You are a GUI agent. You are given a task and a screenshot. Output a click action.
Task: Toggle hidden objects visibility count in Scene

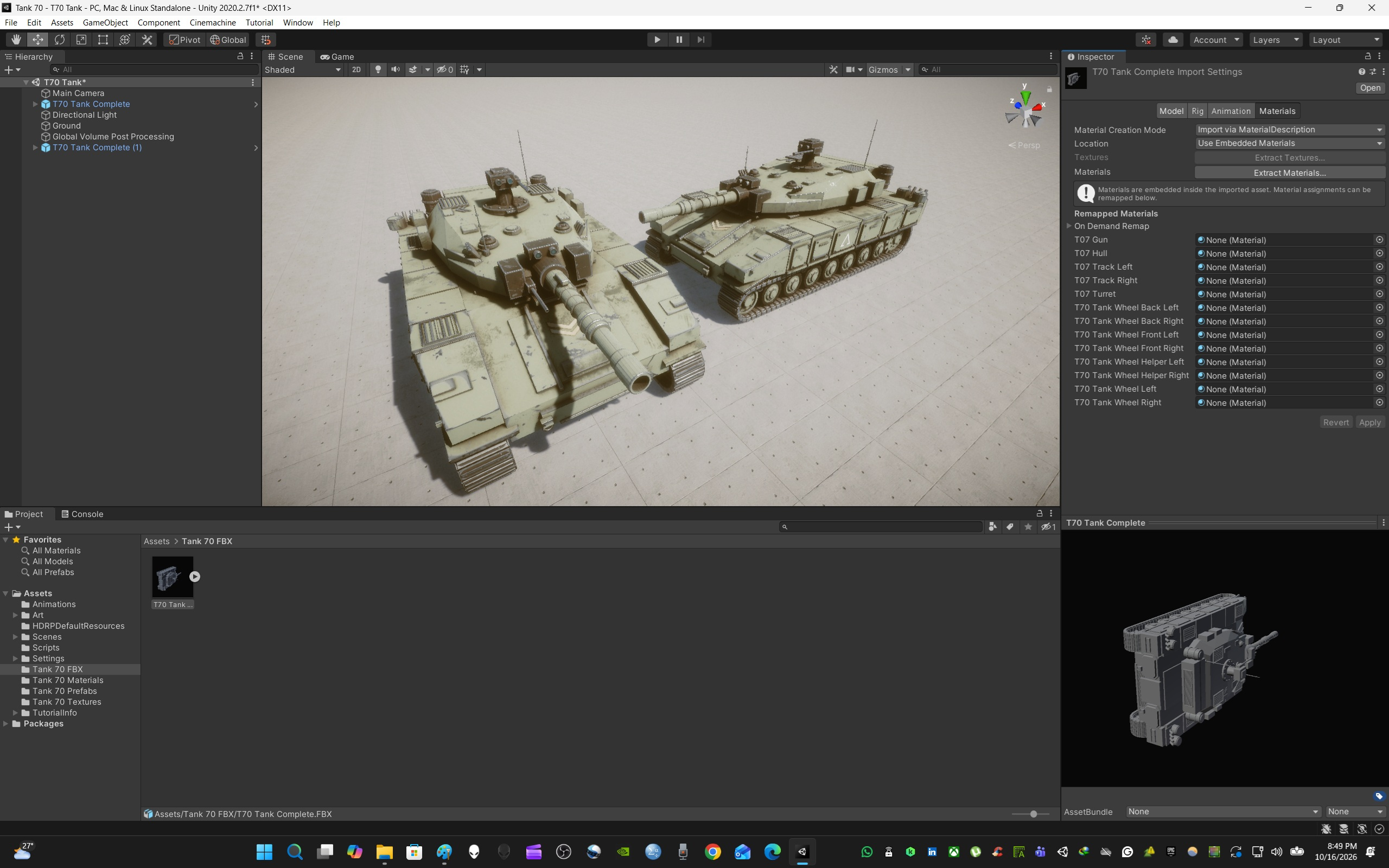coord(445,69)
